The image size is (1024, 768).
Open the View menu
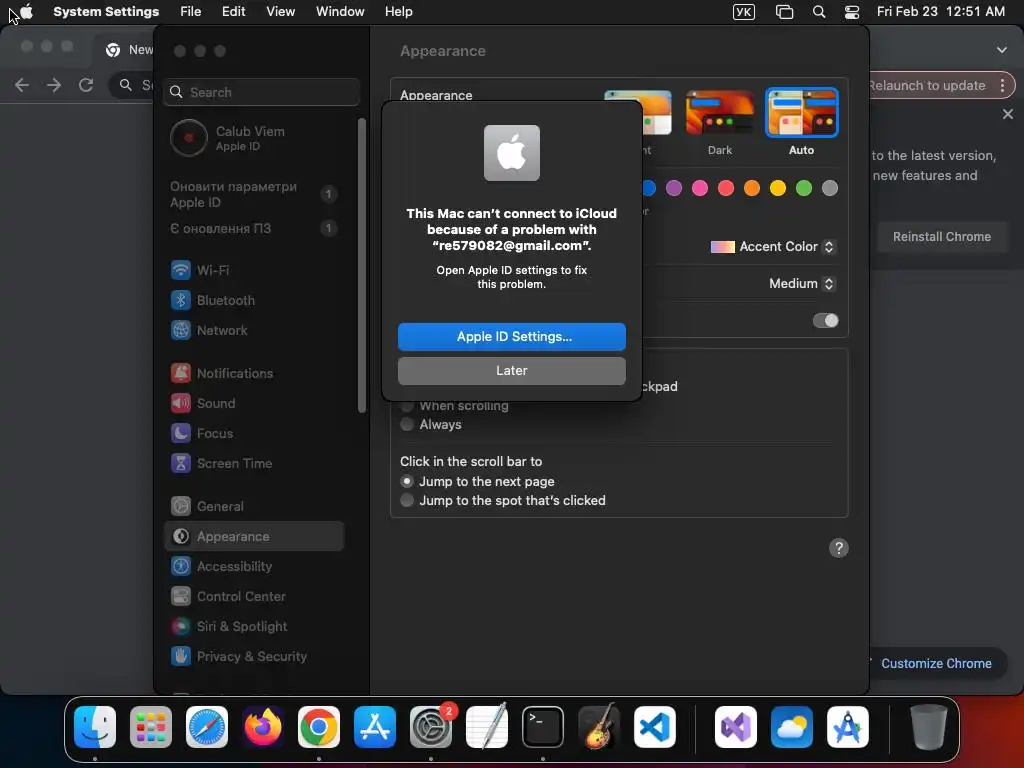[281, 12]
